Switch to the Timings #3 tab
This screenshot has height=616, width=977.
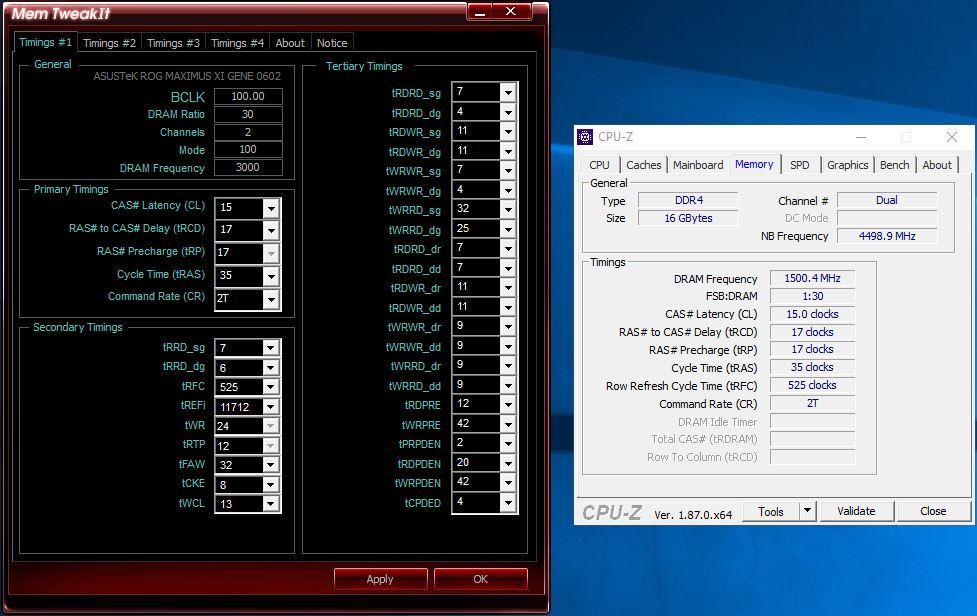173,43
